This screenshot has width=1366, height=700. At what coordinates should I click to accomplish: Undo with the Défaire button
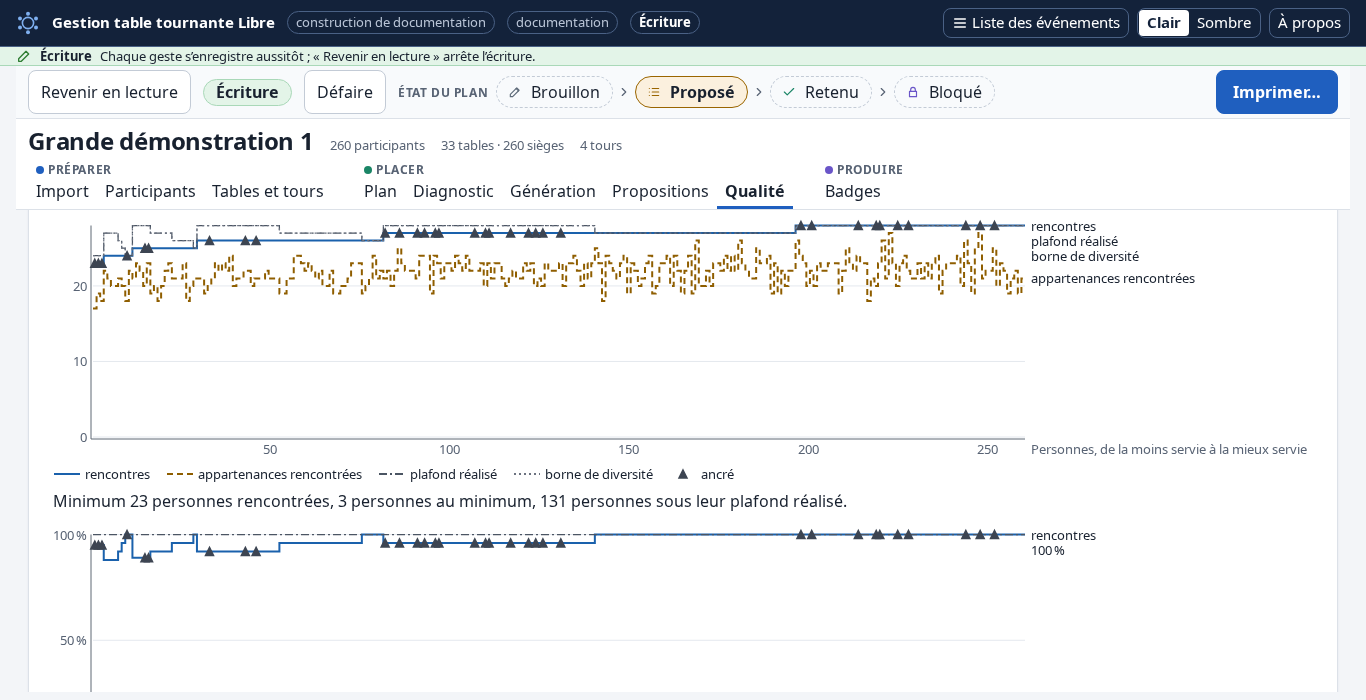(x=345, y=92)
